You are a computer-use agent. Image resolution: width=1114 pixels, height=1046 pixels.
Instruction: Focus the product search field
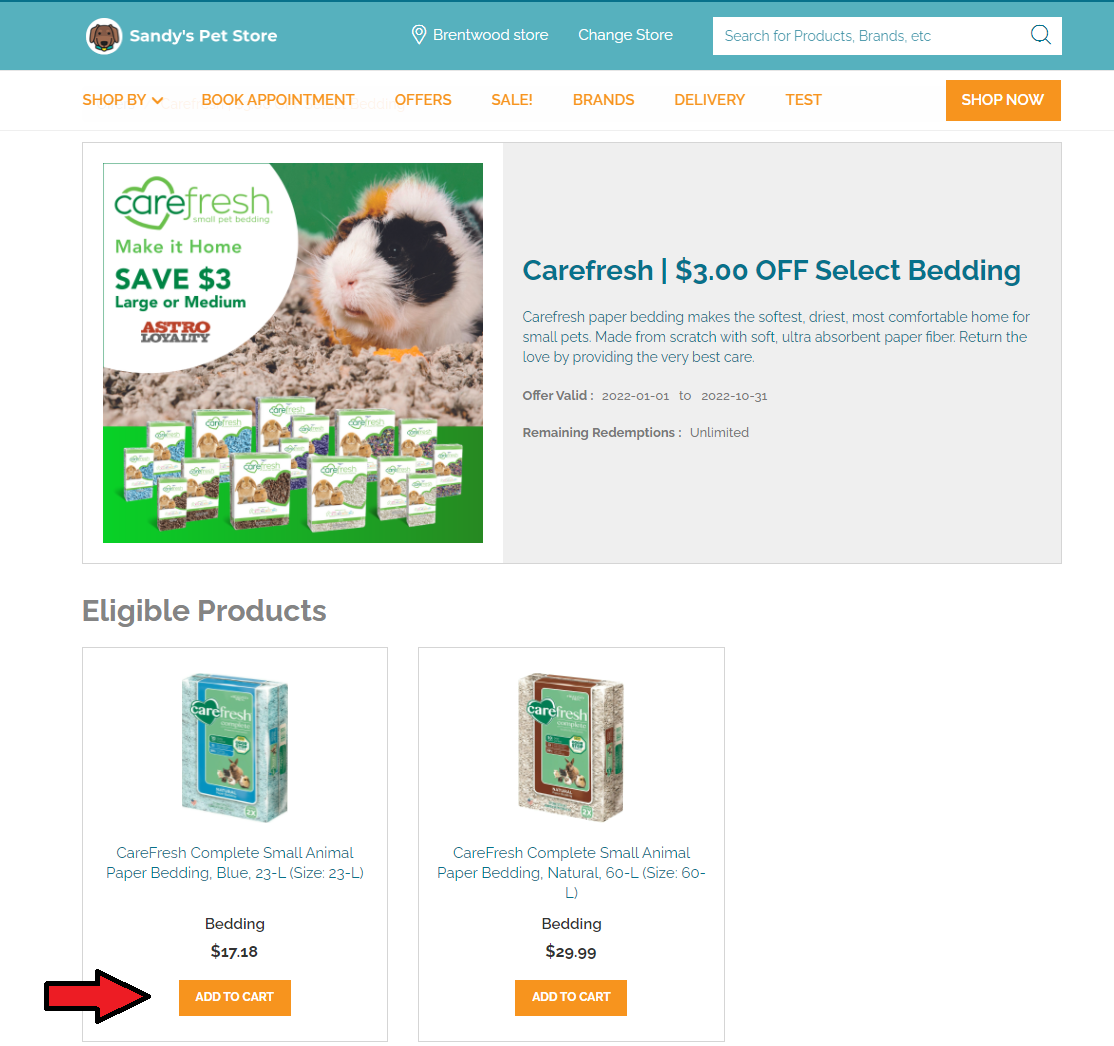[x=870, y=36]
